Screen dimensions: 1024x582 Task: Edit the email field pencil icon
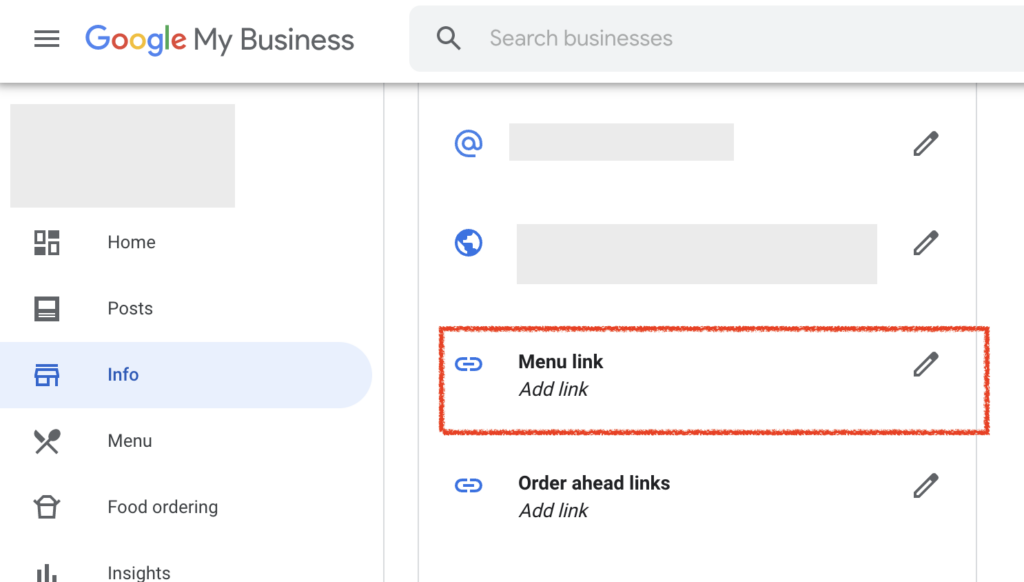pyautogui.click(x=926, y=144)
